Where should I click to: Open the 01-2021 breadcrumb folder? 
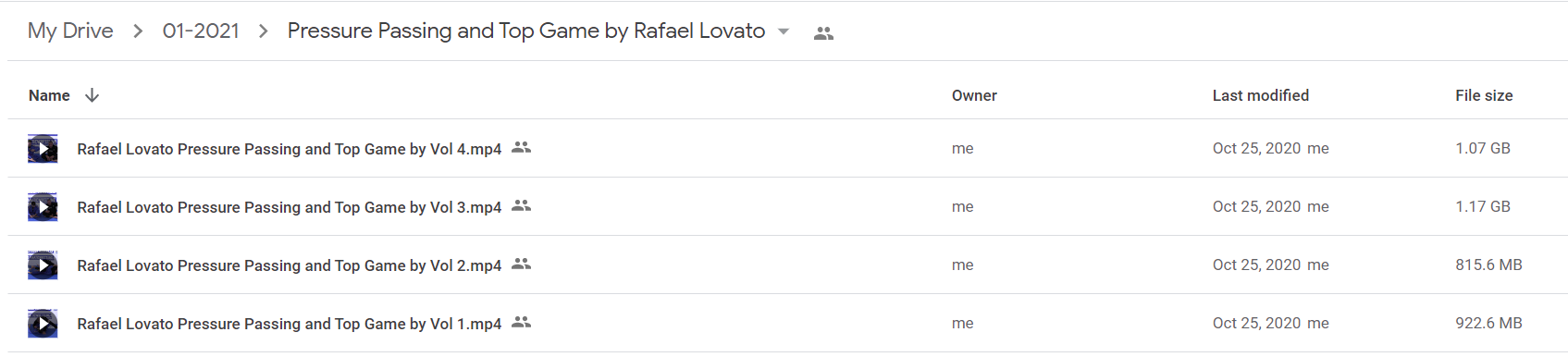201,31
